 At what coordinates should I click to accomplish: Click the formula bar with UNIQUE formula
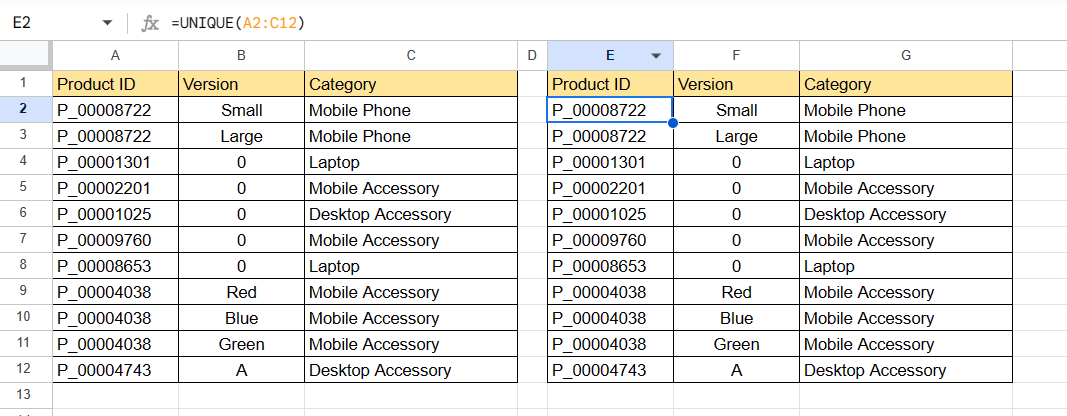tap(600, 22)
